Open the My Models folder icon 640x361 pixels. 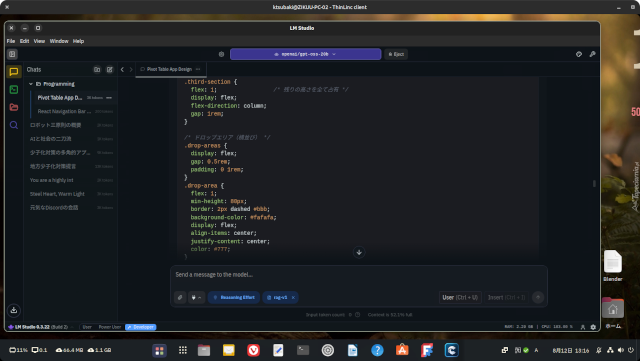[13, 107]
